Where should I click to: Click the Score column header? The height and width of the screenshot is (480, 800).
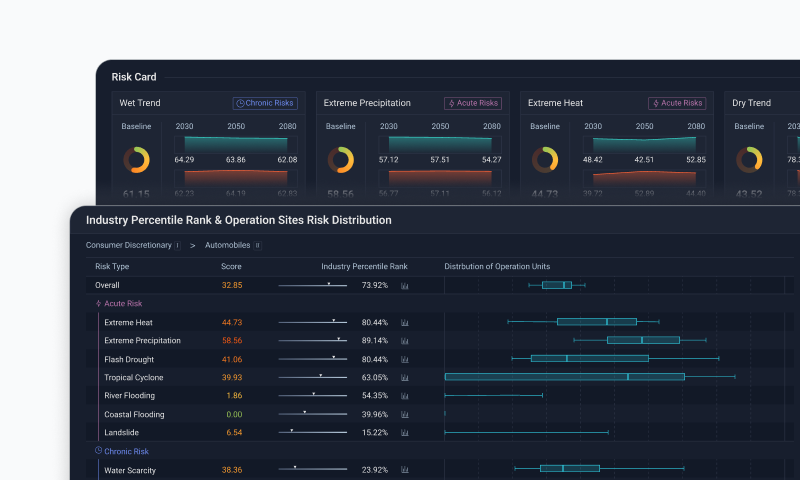click(x=231, y=266)
